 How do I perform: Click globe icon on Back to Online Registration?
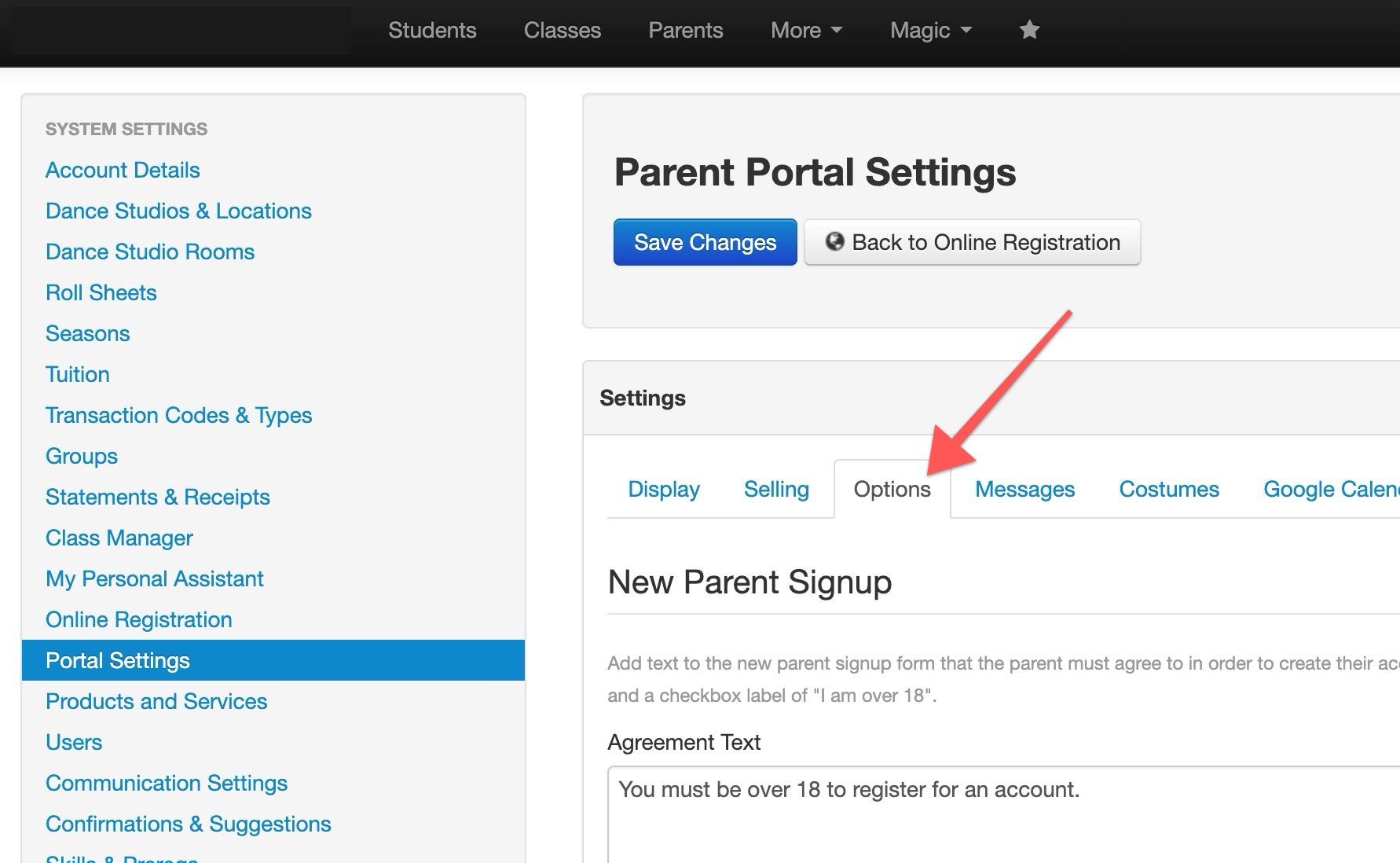click(834, 241)
